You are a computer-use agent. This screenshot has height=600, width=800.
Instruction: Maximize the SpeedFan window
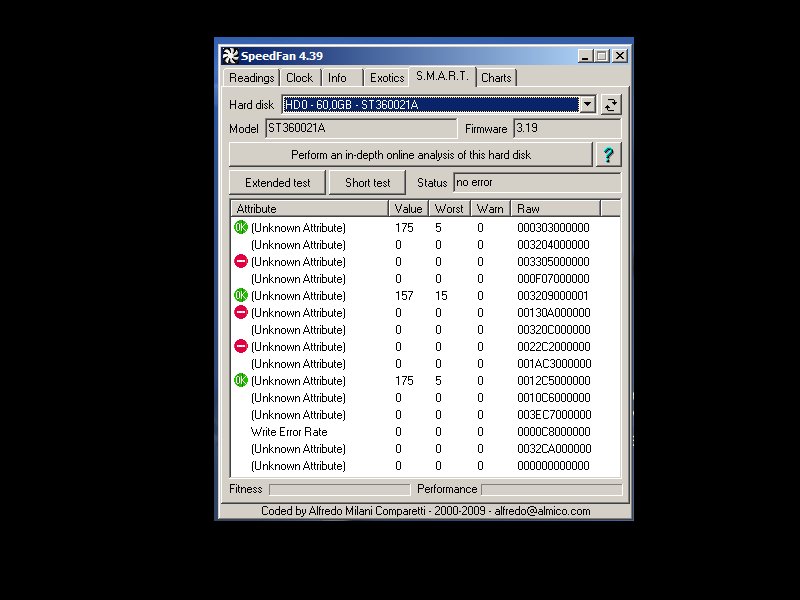[602, 56]
